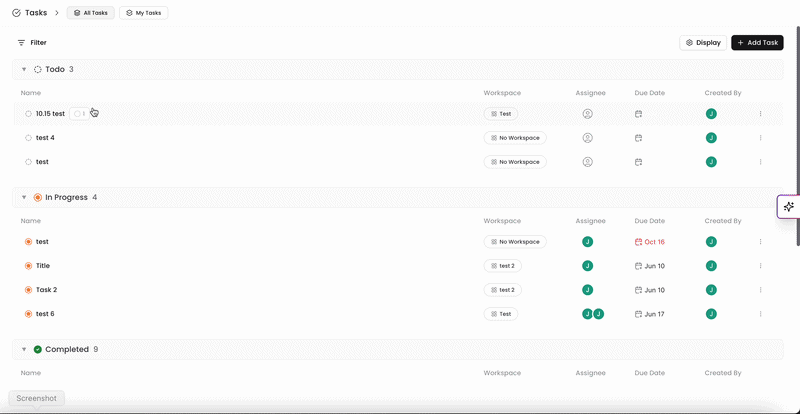
Task: Open the task named test 4
Action: point(45,138)
